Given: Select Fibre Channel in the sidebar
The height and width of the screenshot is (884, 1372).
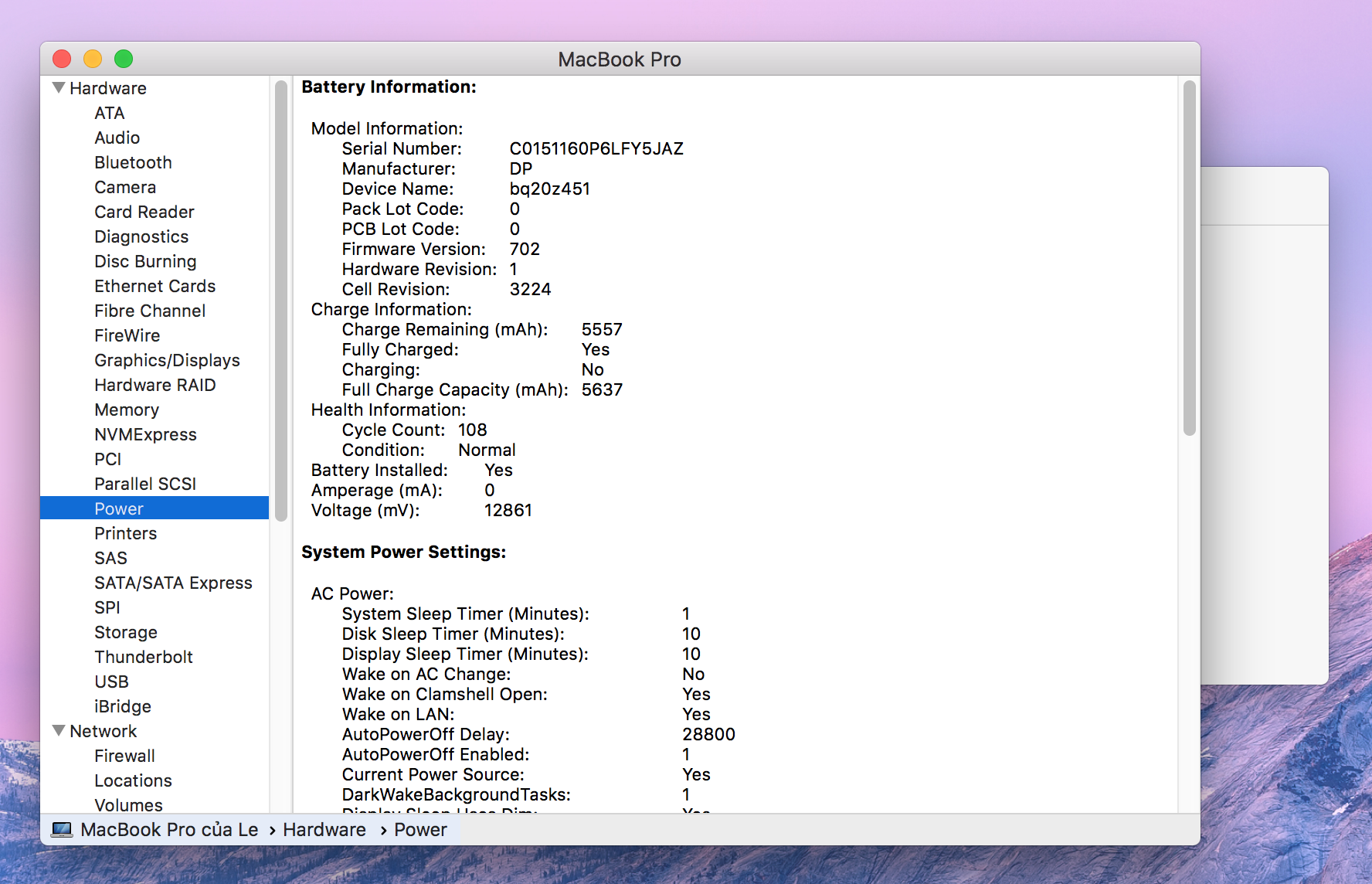Looking at the screenshot, I should [x=150, y=311].
